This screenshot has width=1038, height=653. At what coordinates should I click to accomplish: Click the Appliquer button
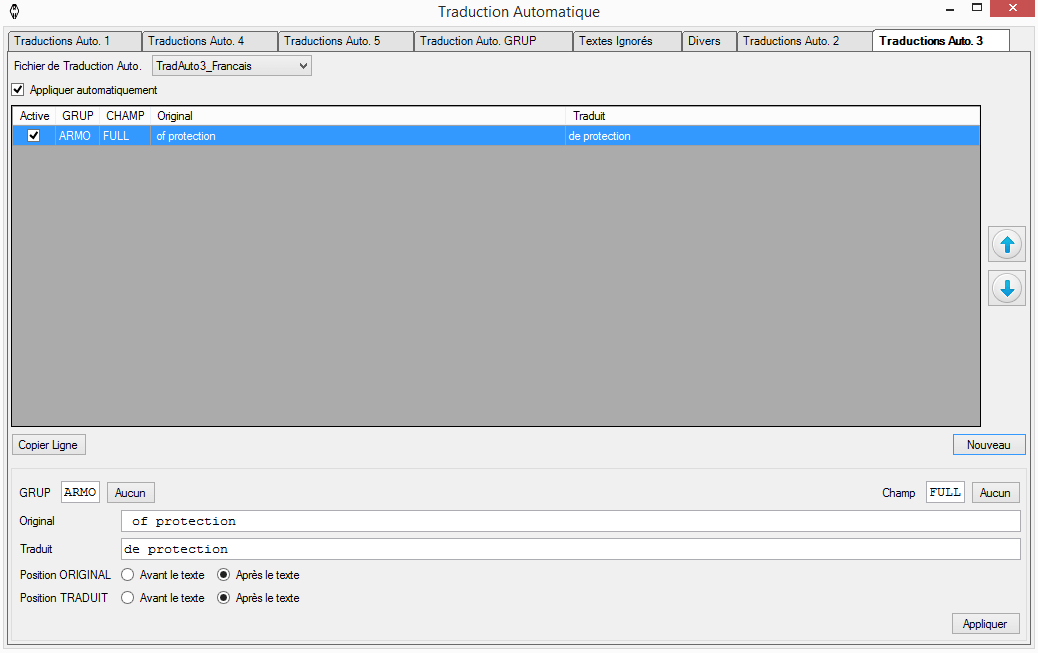coord(985,623)
